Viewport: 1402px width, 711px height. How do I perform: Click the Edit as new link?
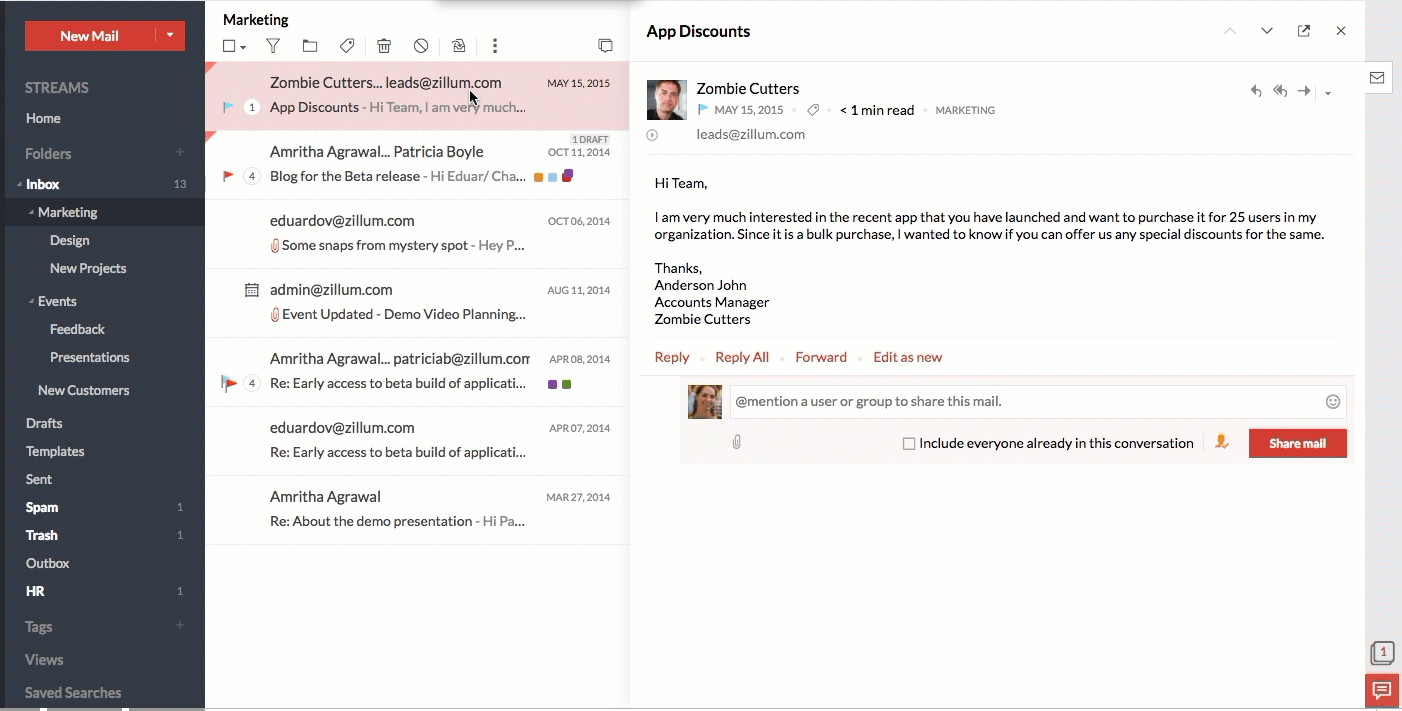(x=907, y=357)
